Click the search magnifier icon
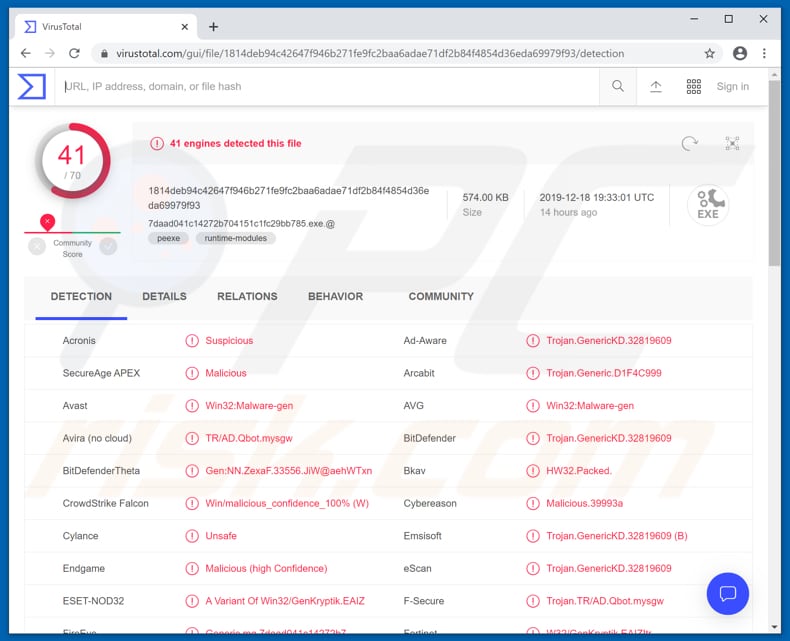The height and width of the screenshot is (641, 790). tap(618, 86)
